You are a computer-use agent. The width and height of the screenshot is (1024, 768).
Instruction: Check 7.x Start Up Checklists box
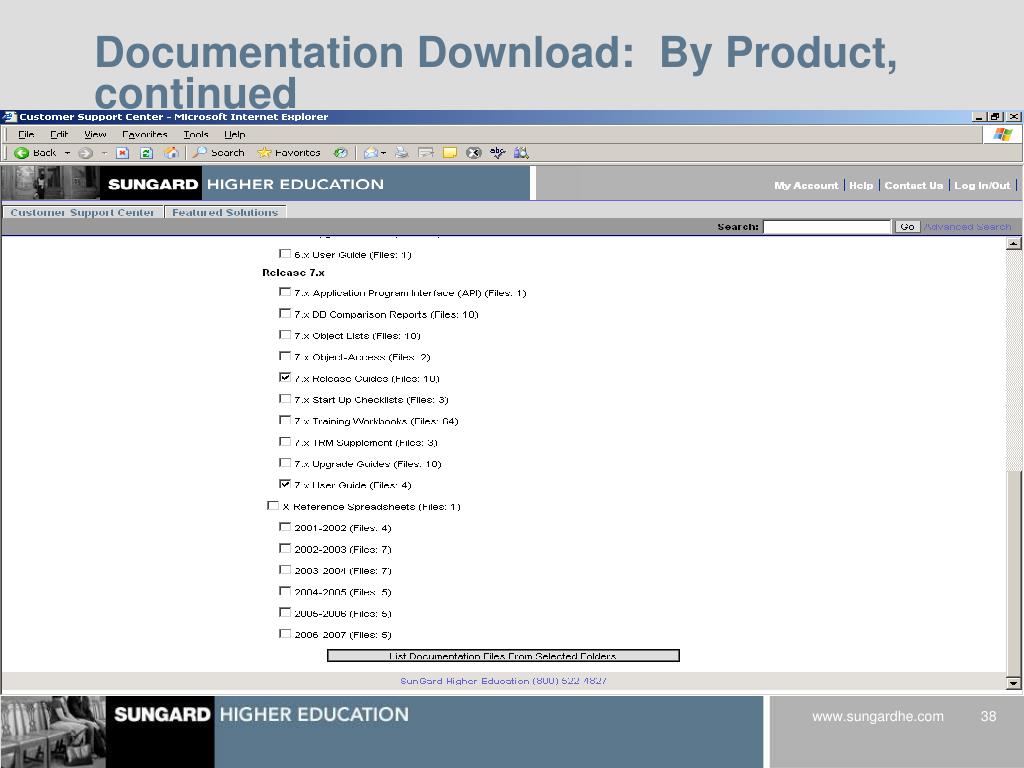(x=285, y=398)
